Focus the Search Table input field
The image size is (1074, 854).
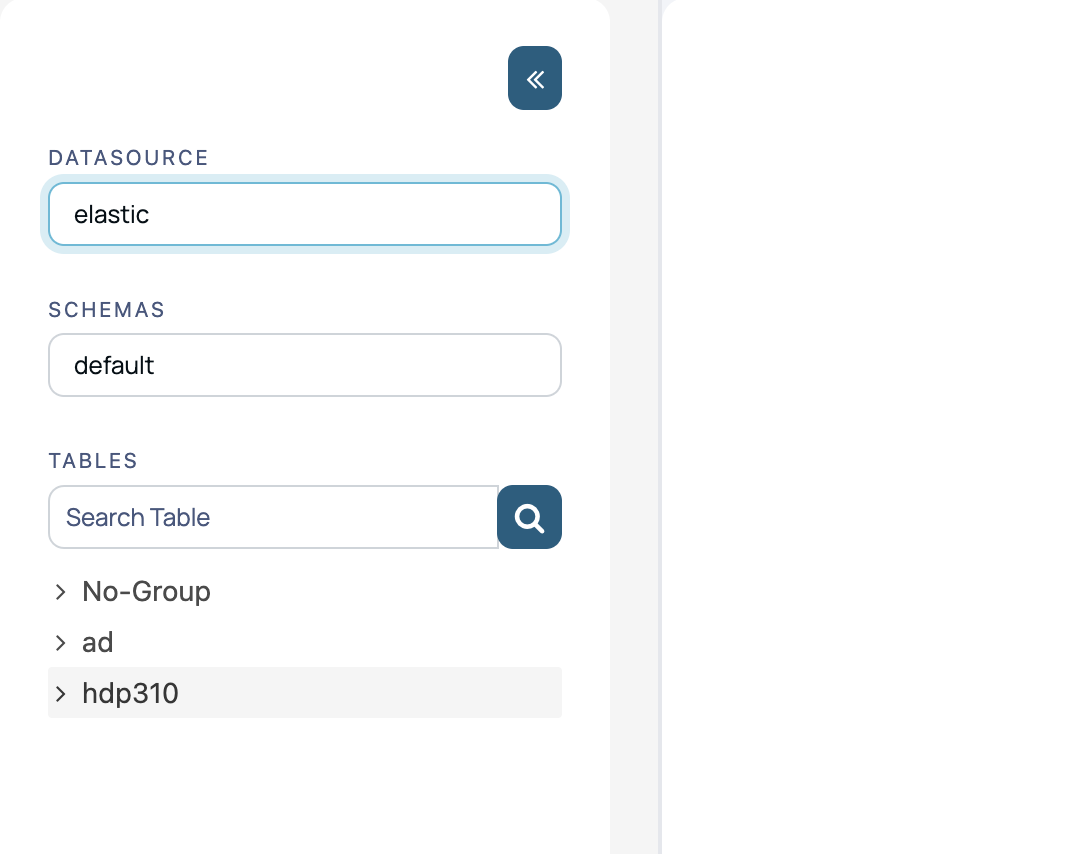[273, 517]
